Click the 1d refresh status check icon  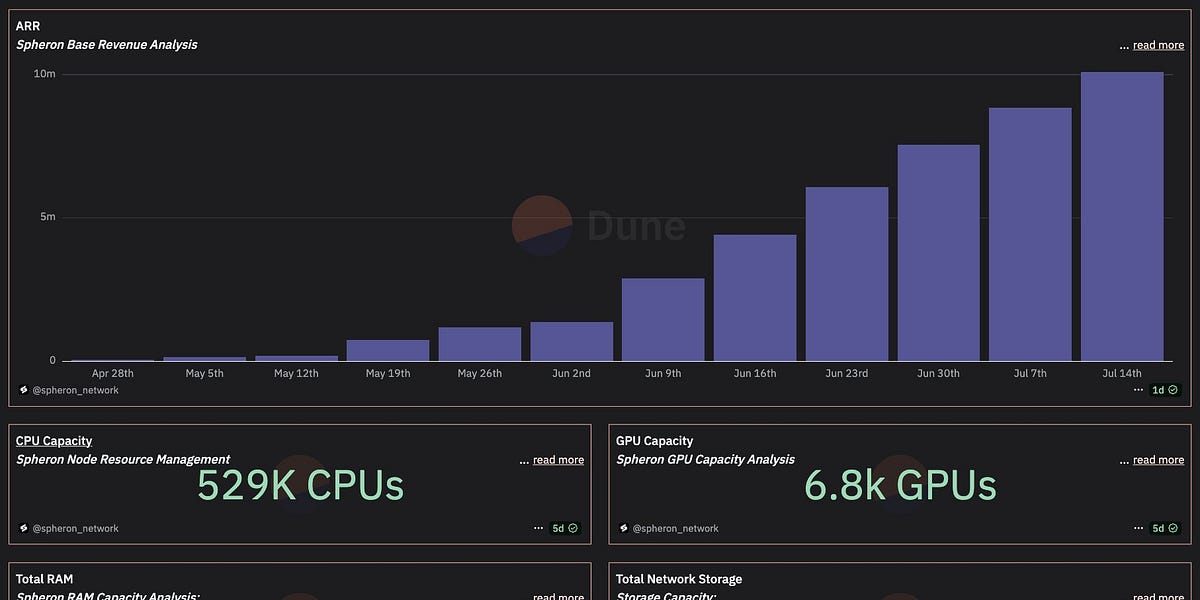click(x=1173, y=390)
